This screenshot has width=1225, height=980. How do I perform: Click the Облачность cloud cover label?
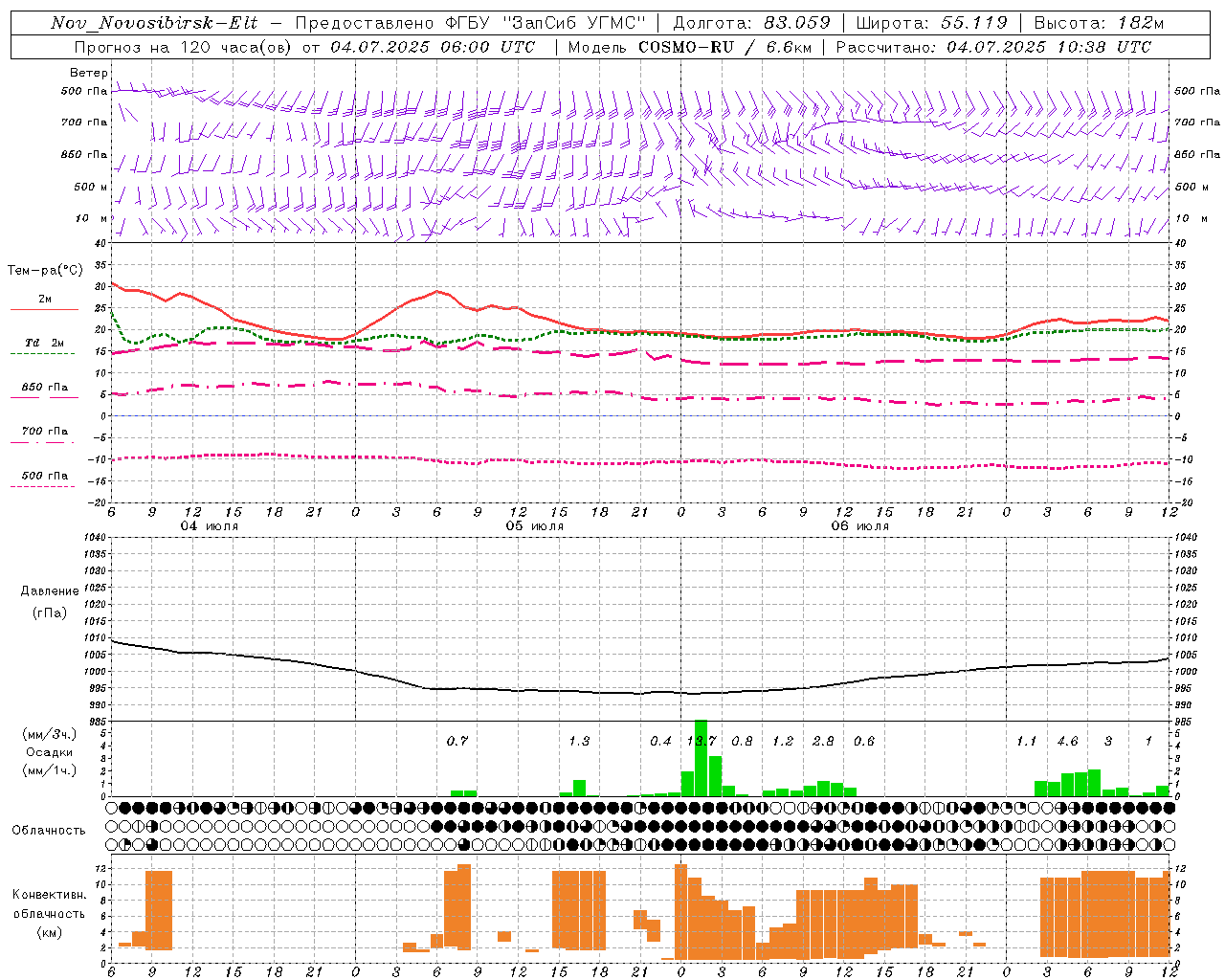(49, 830)
